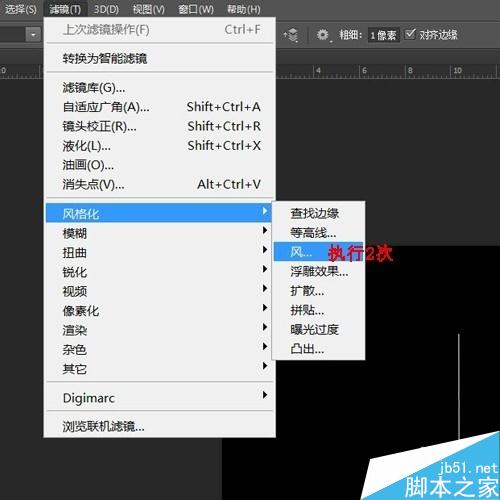Screen dimensions: 500x500
Task: Click the 粗细 1像素 input field
Action: 384,35
